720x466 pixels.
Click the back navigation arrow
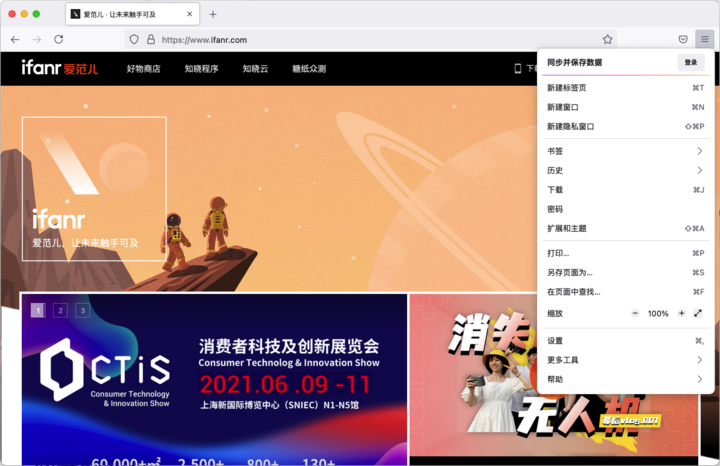tap(15, 39)
